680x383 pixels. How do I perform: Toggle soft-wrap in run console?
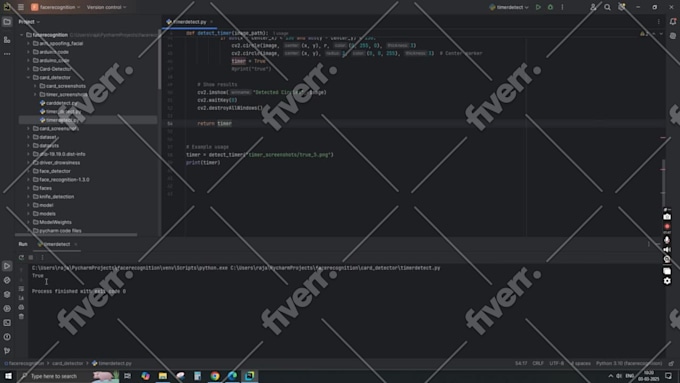[21, 288]
